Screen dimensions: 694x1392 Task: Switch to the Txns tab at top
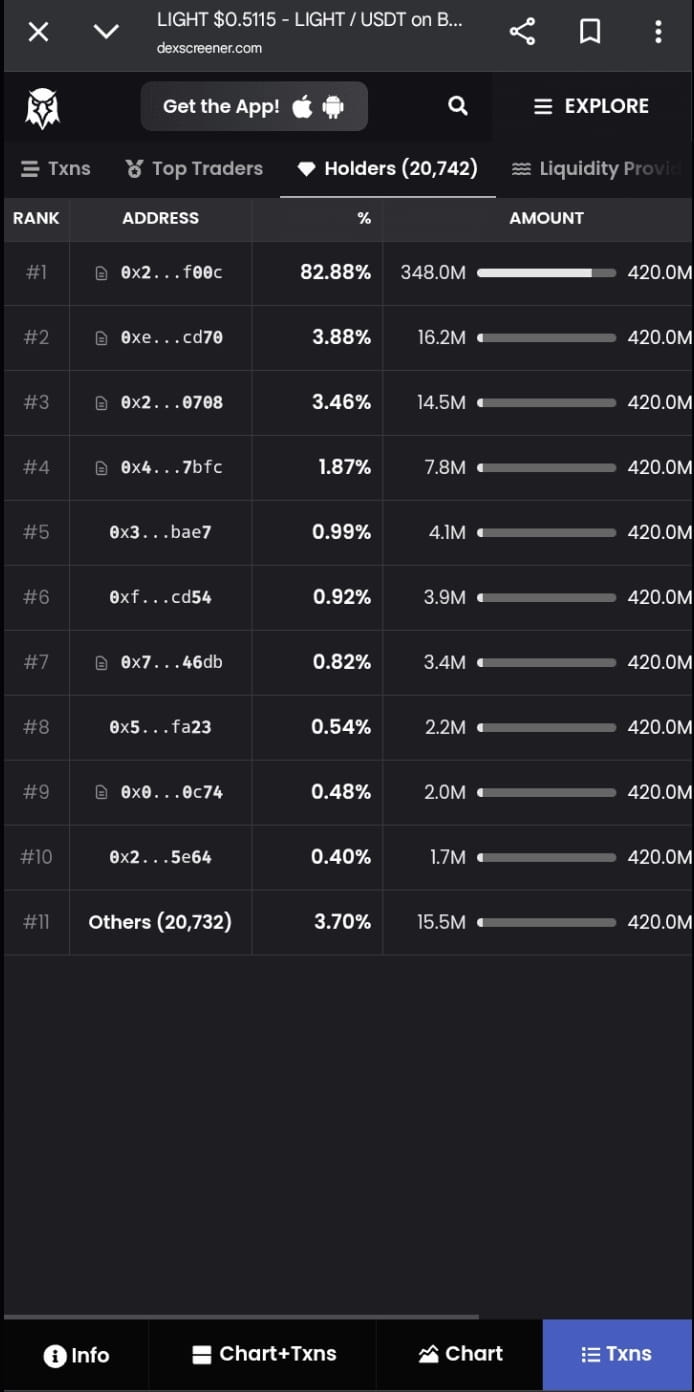pos(56,169)
